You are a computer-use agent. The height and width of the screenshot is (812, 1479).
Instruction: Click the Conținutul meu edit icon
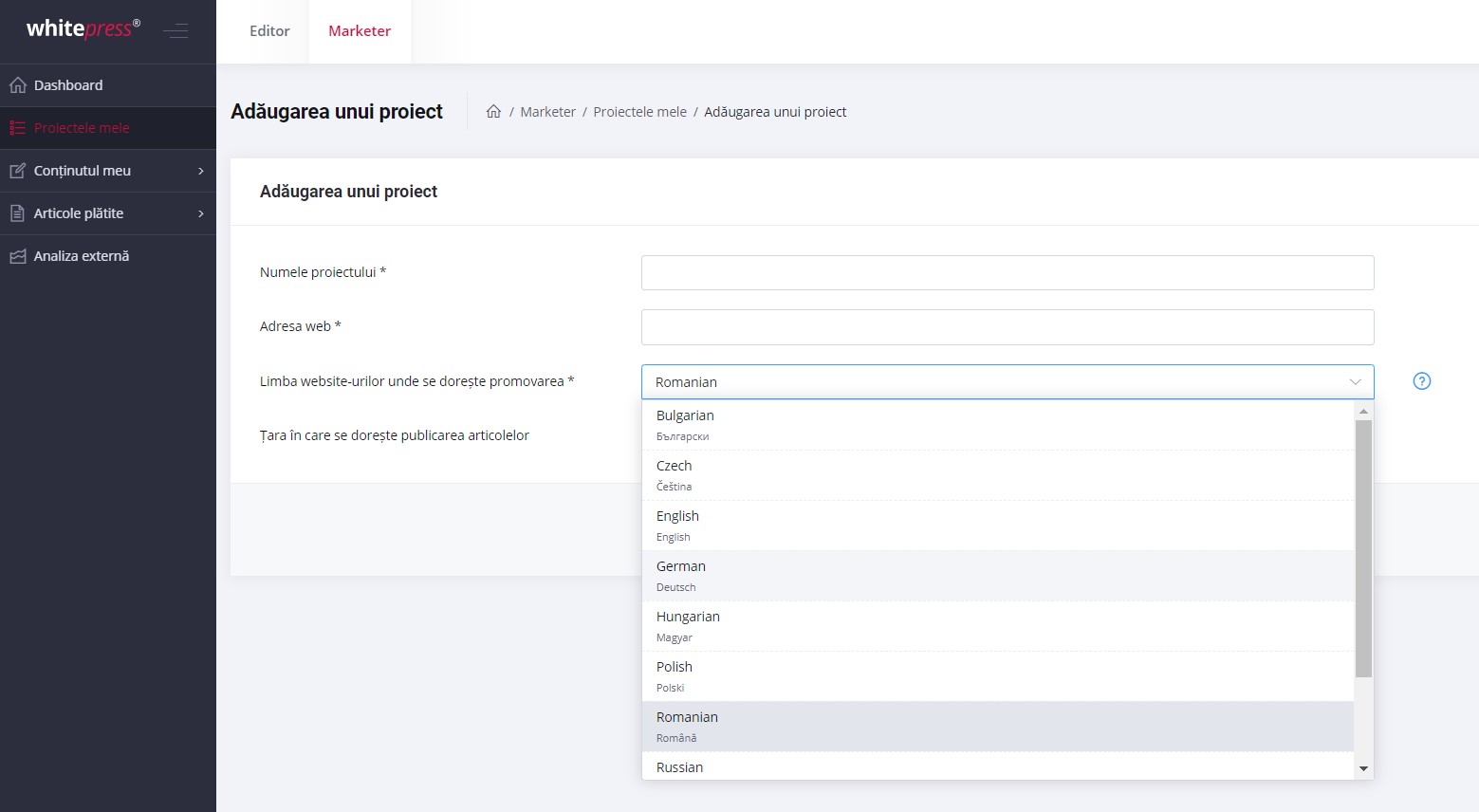[x=17, y=171]
